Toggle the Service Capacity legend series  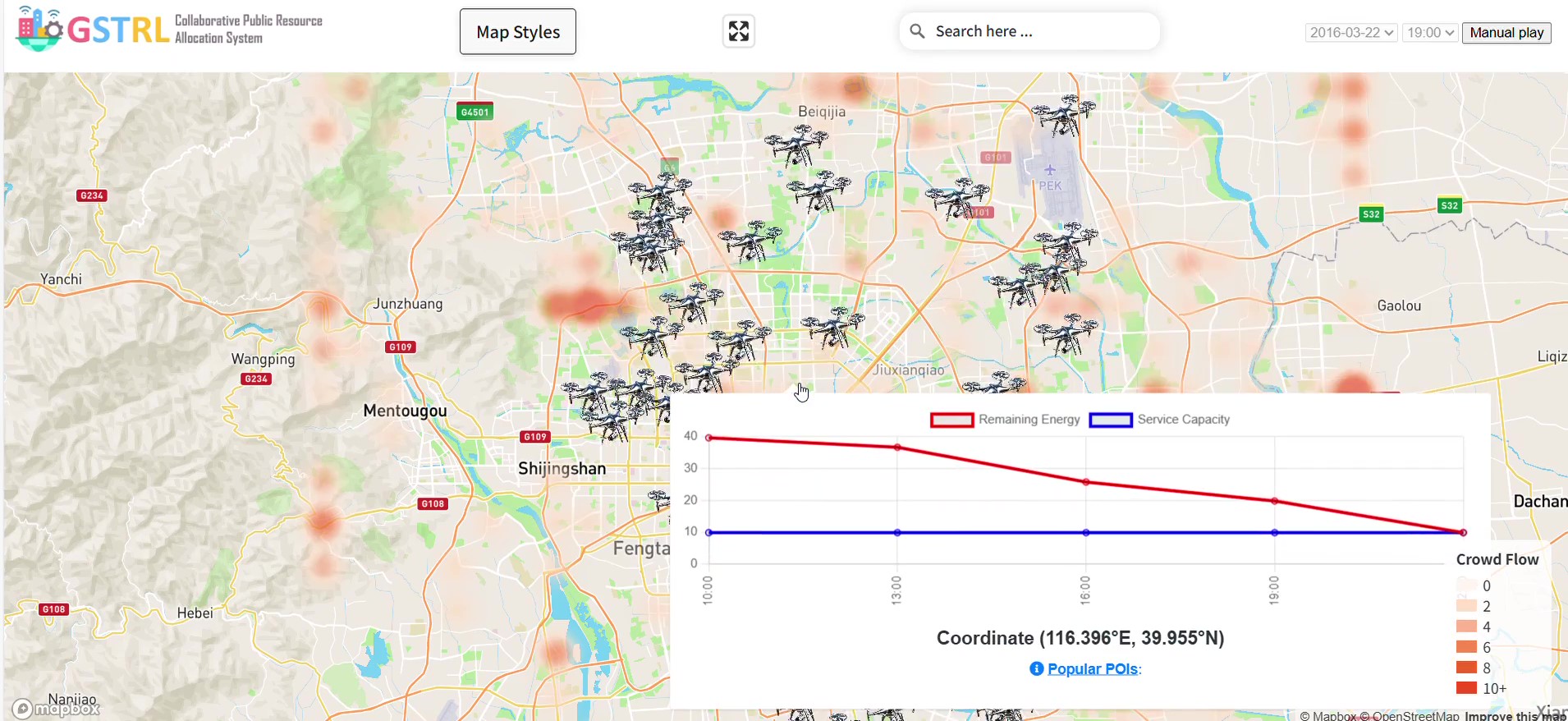point(1160,420)
